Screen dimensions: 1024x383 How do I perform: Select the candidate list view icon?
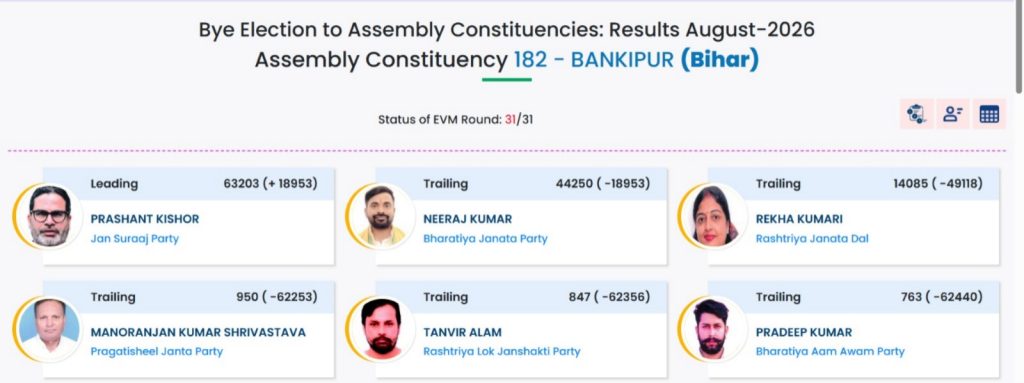point(953,114)
